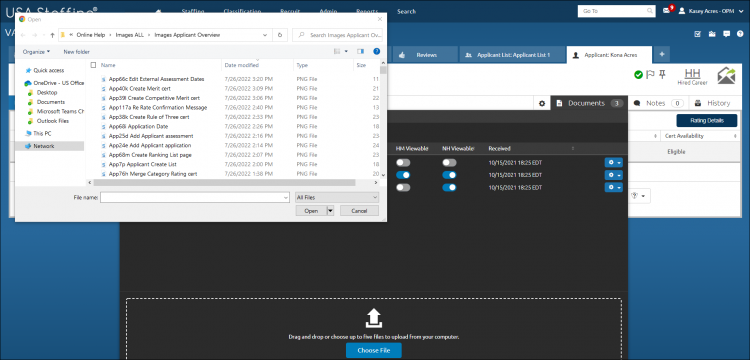The height and width of the screenshot is (360, 750).
Task: Disable NH Viewable on third document row
Action: coord(449,187)
